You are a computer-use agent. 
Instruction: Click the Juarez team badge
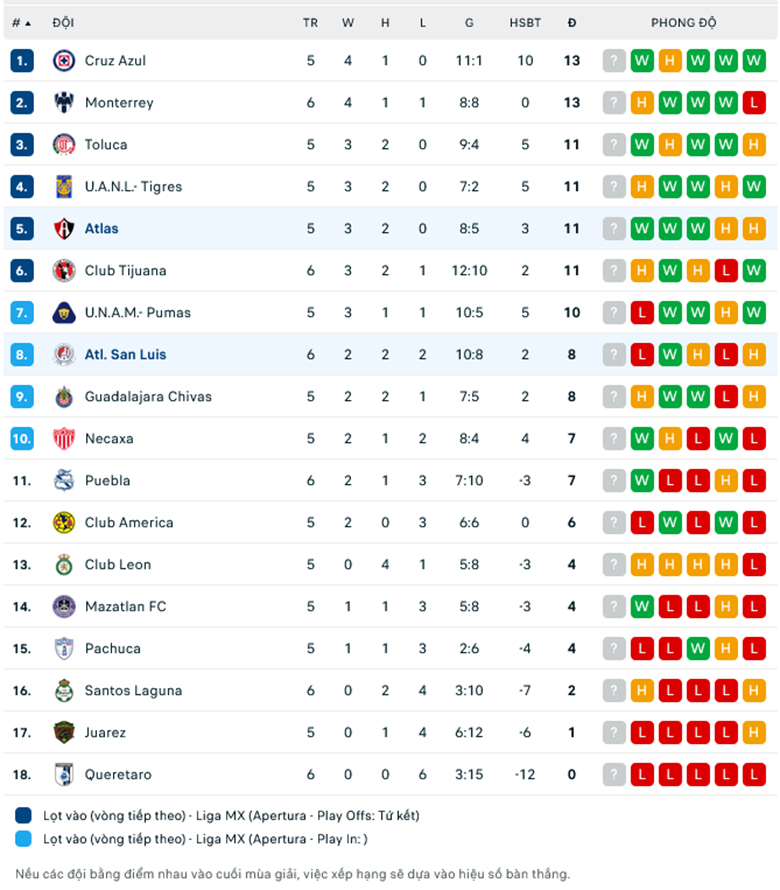coord(64,733)
